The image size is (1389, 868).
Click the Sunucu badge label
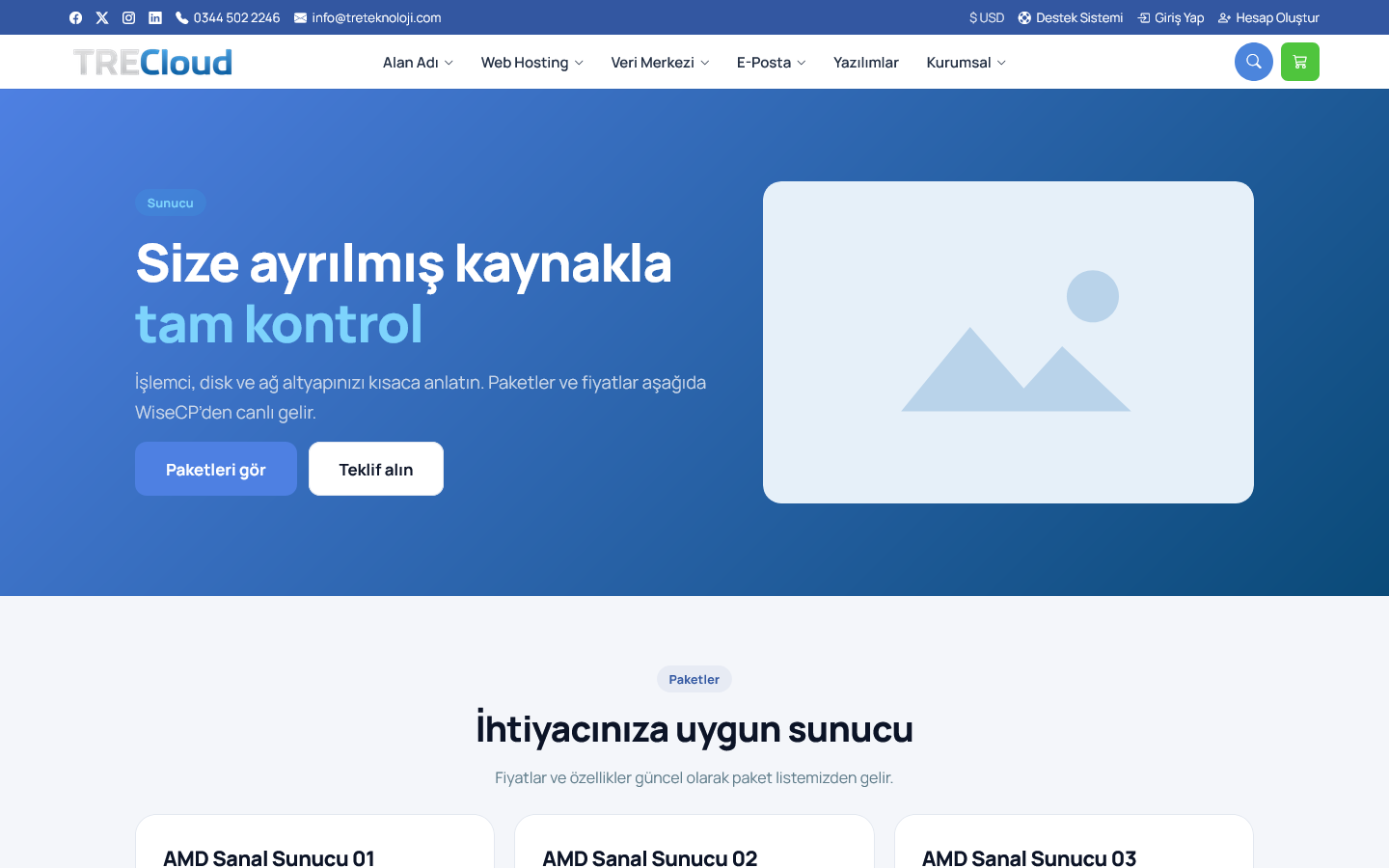(171, 203)
